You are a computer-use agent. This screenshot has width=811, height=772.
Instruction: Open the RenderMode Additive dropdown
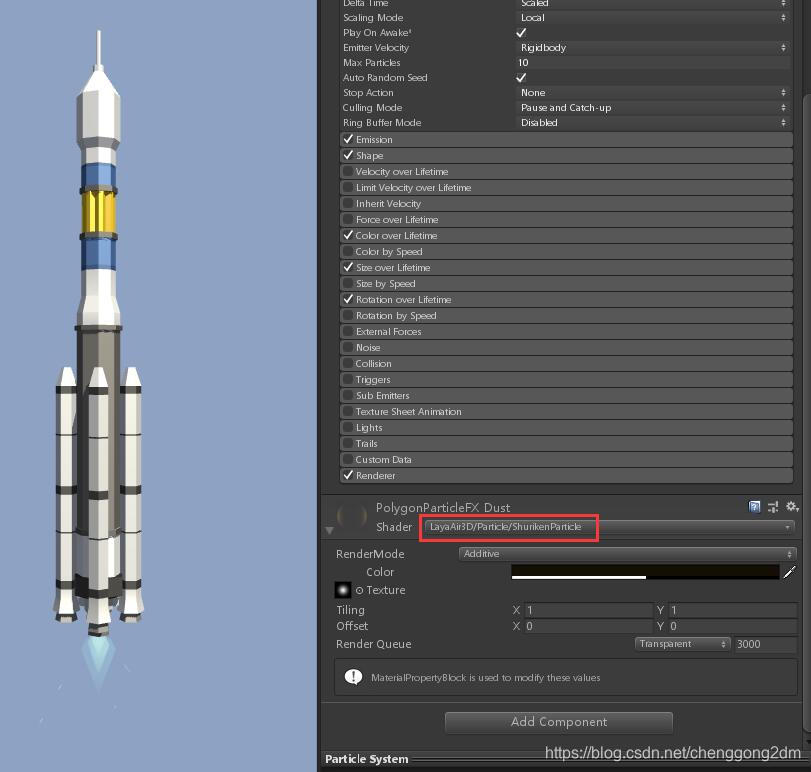pos(625,553)
